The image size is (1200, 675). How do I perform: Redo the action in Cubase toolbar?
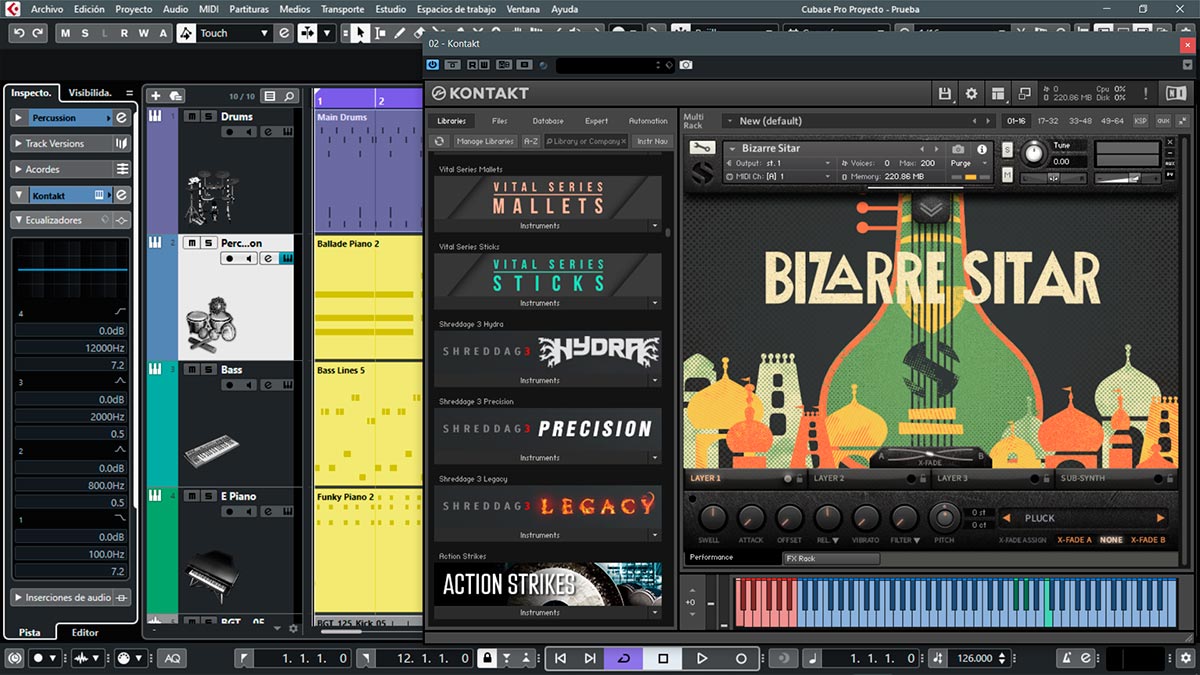click(x=38, y=33)
